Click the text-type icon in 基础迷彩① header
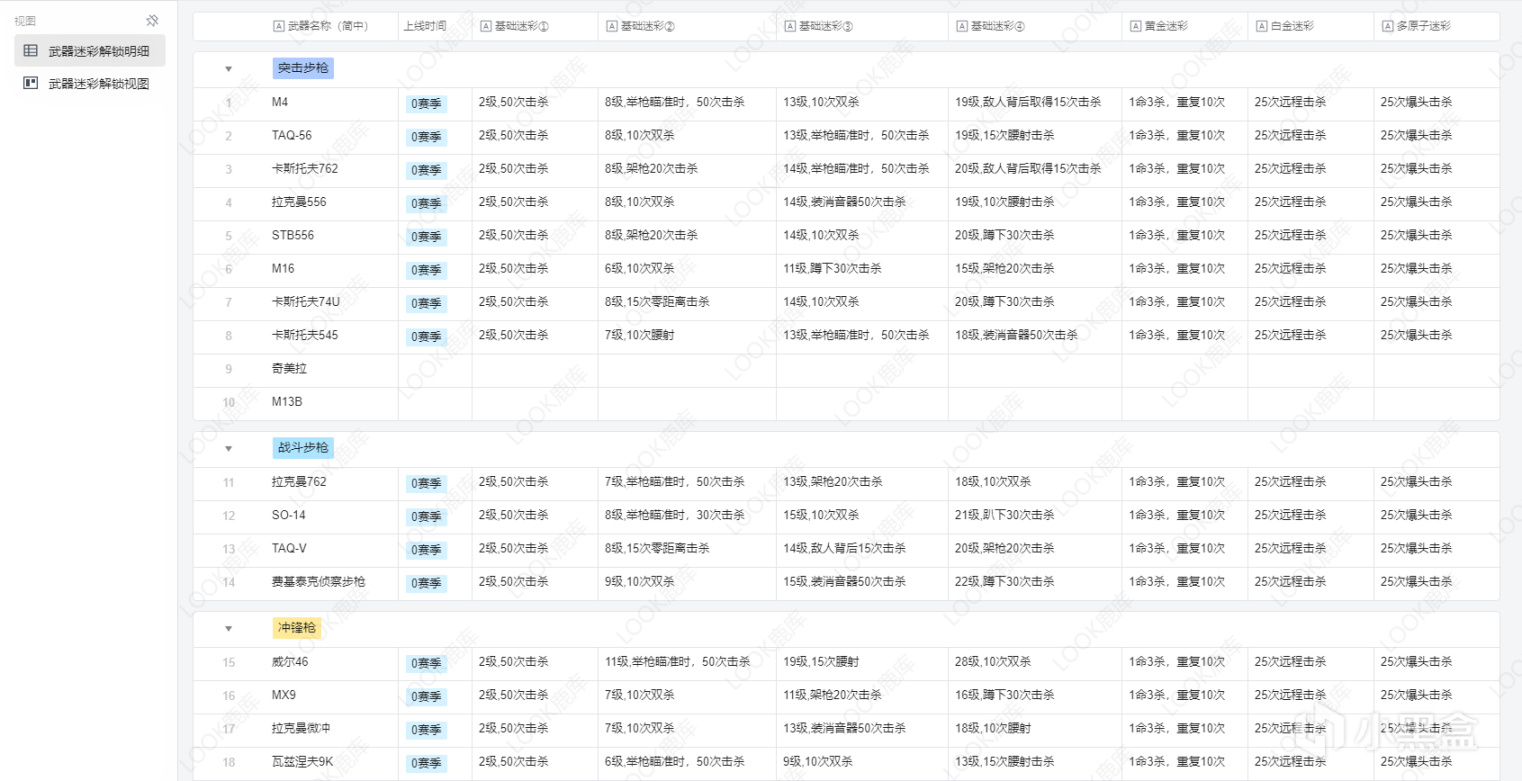The height and width of the screenshot is (781, 1522). click(x=485, y=27)
